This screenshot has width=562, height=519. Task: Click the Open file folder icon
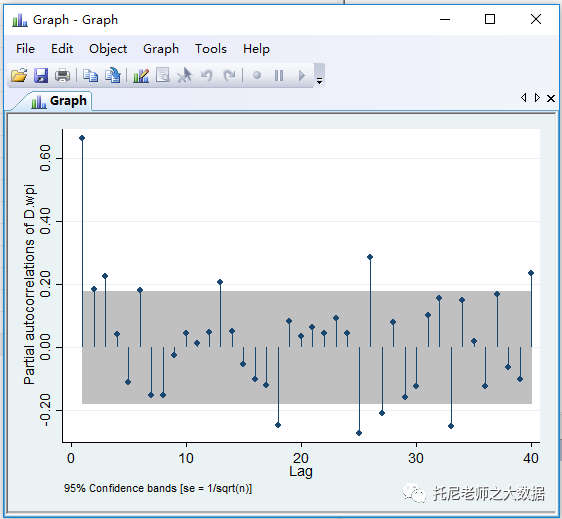click(x=19, y=75)
